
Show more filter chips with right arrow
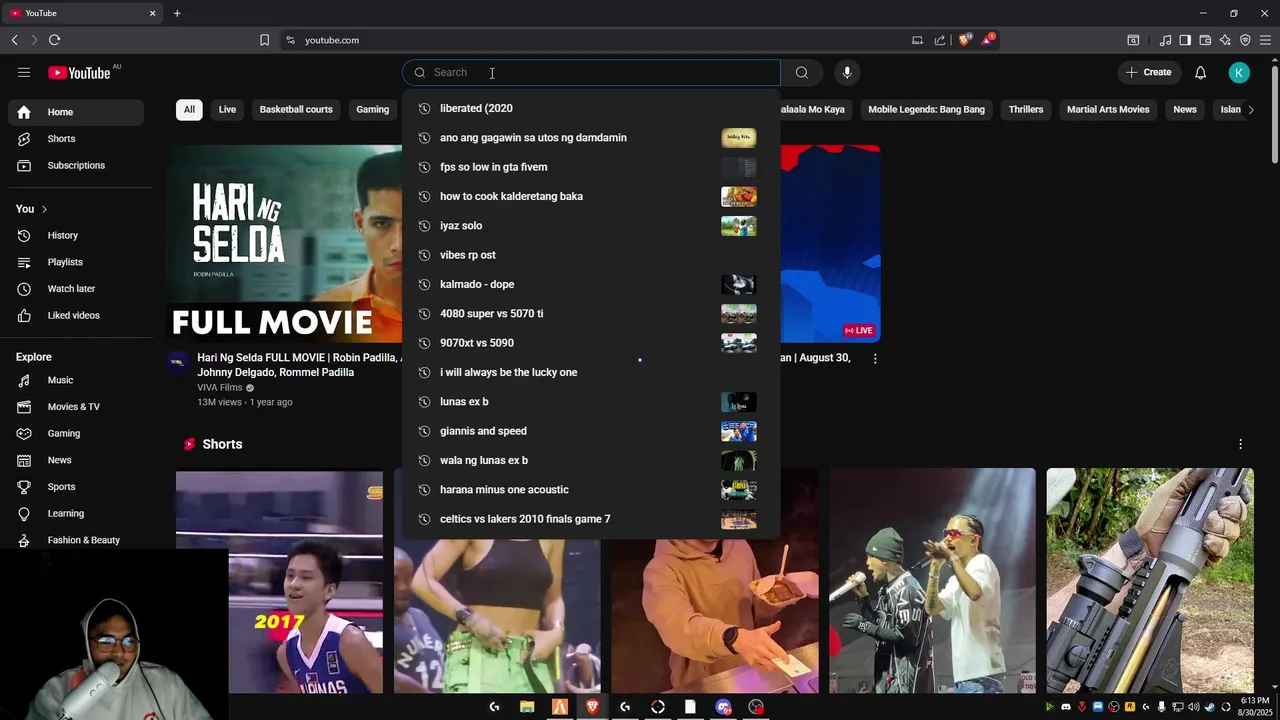pos(1250,109)
